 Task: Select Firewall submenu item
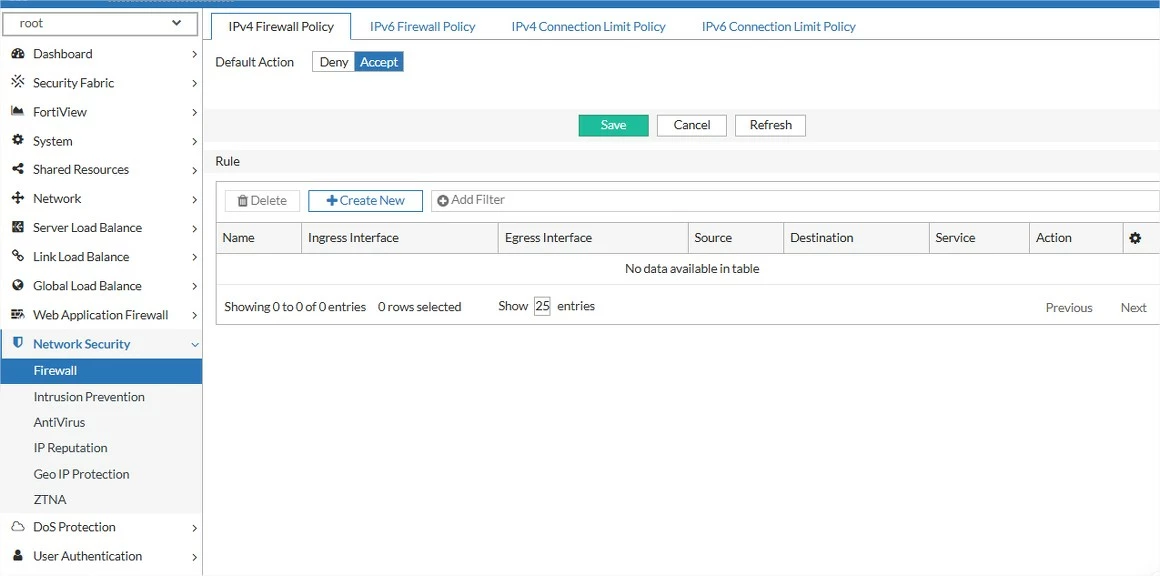click(101, 370)
